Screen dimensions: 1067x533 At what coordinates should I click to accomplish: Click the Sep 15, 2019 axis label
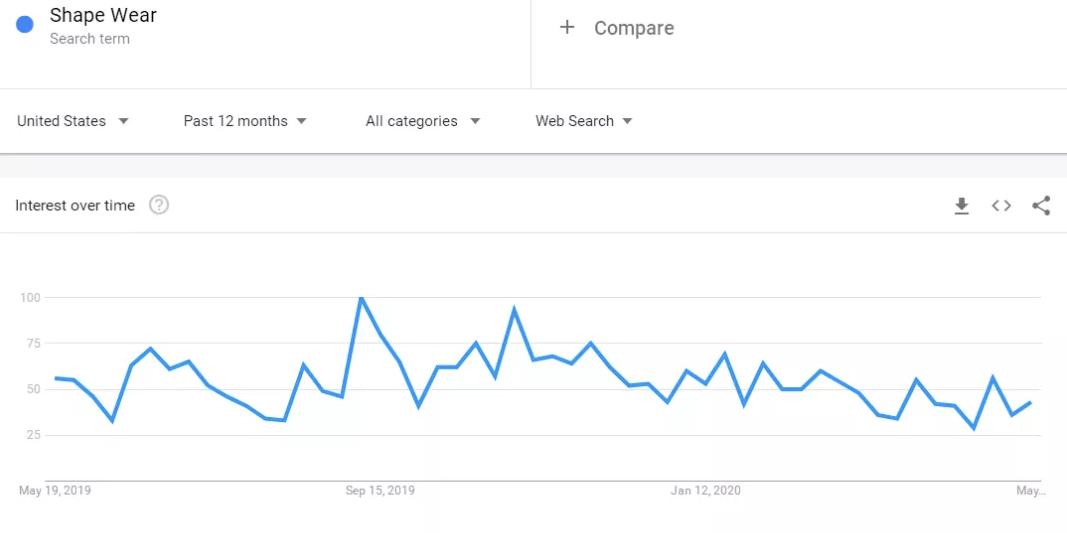pos(380,491)
